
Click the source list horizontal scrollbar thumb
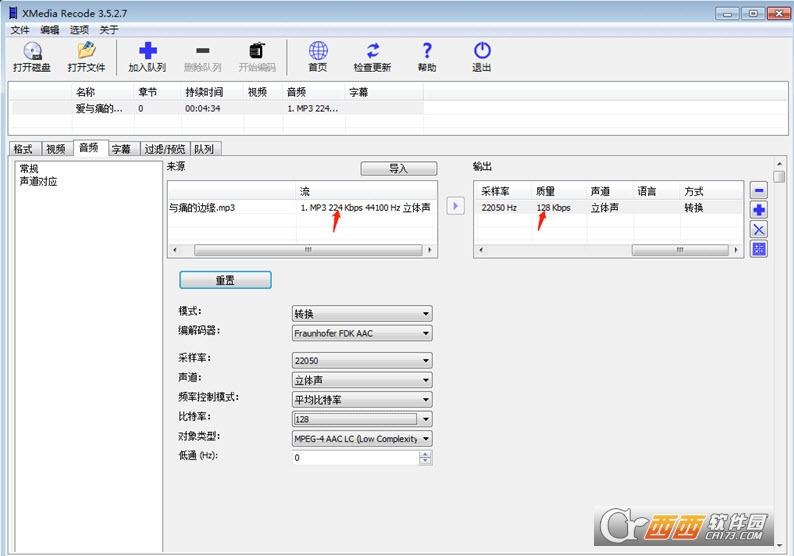308,250
